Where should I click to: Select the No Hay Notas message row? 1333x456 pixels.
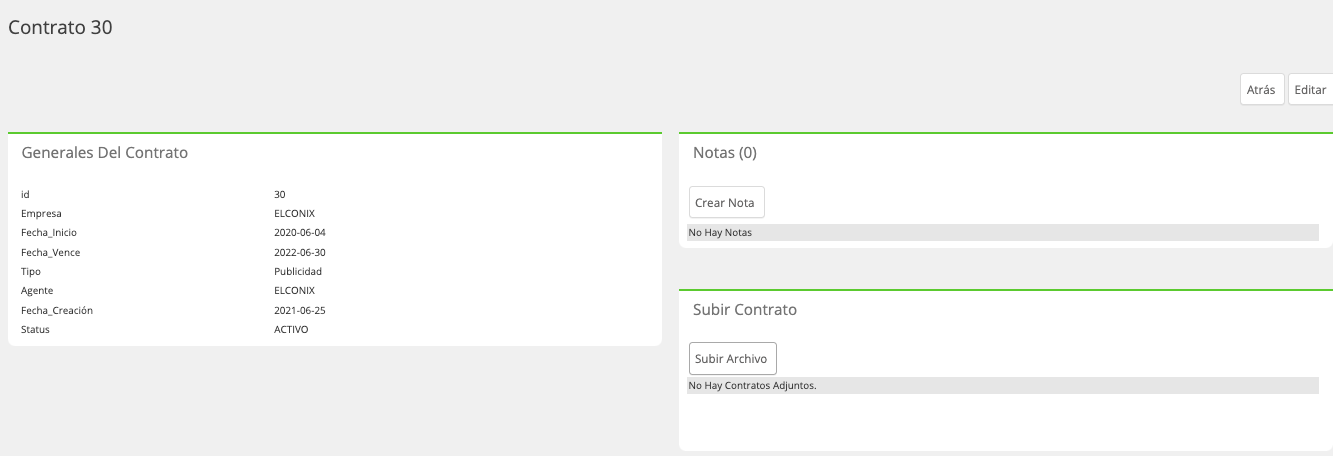(1003, 232)
